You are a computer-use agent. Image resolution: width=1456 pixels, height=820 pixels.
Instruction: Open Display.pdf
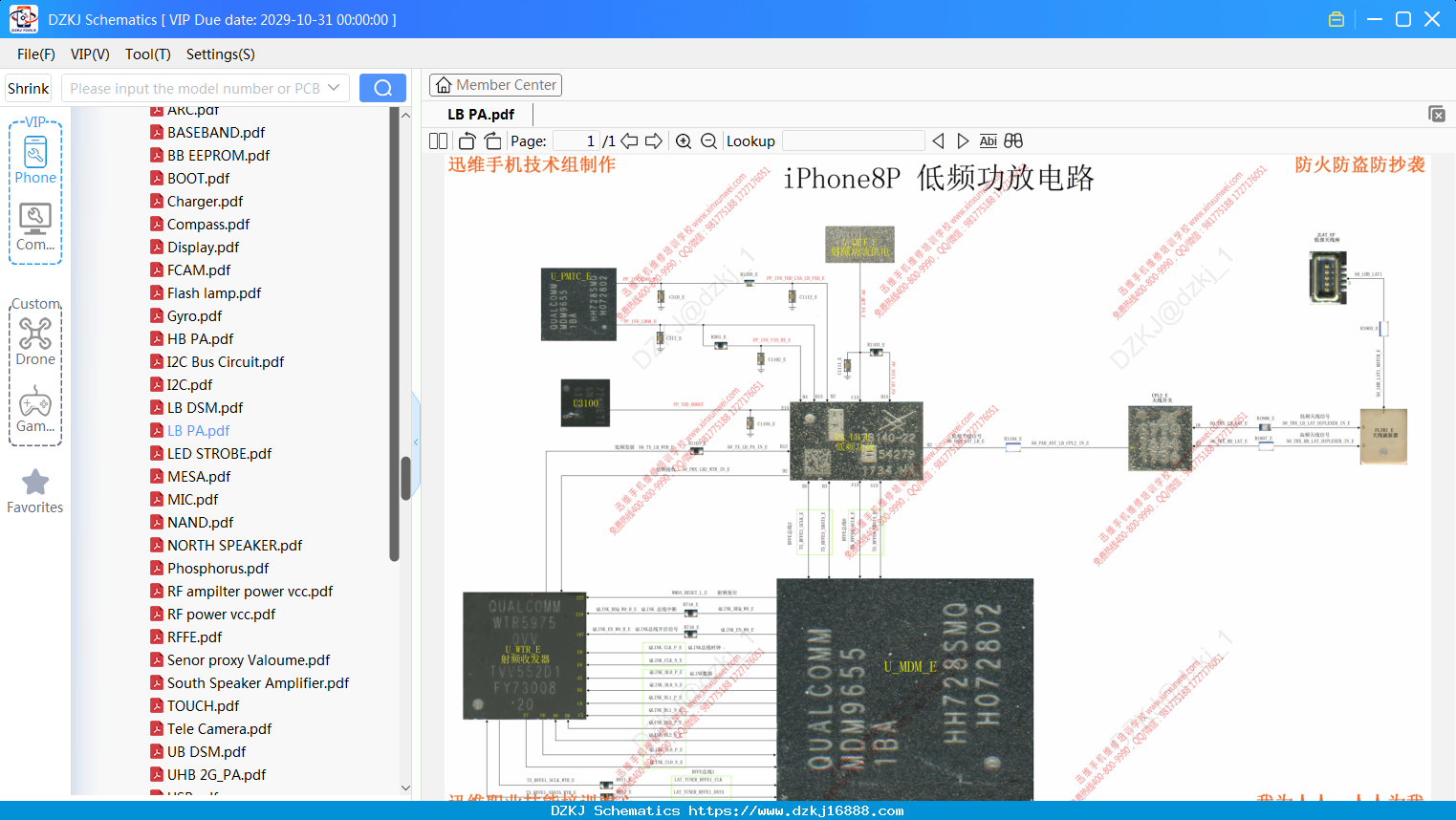coord(203,247)
